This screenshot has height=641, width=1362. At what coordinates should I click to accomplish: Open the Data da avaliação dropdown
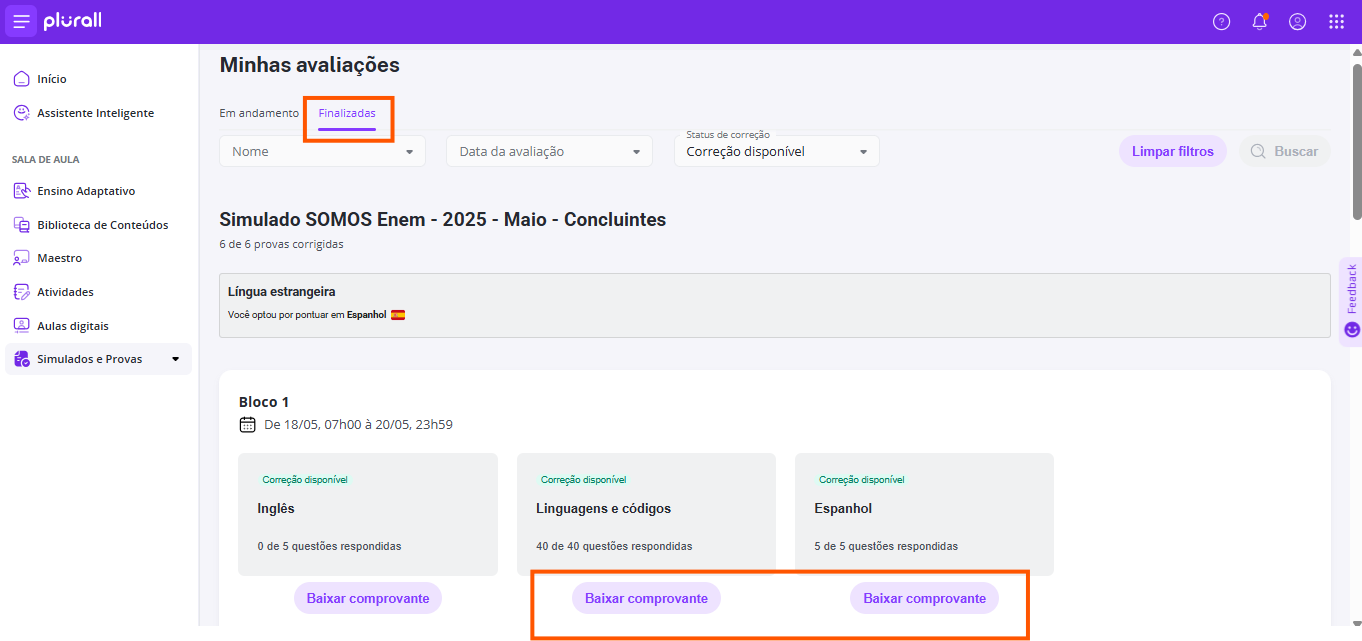(x=549, y=152)
